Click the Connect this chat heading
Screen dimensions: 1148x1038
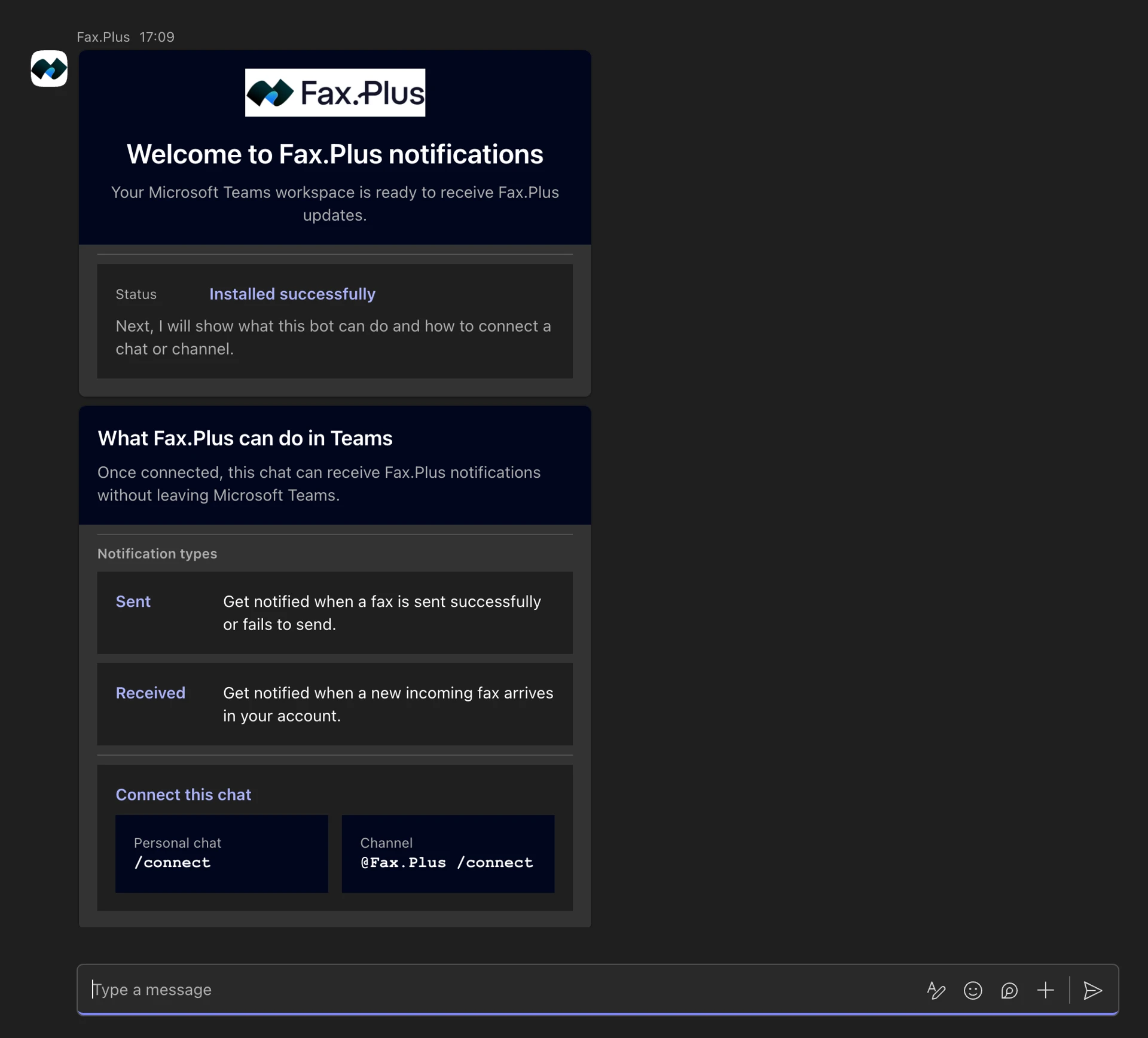[x=184, y=795]
